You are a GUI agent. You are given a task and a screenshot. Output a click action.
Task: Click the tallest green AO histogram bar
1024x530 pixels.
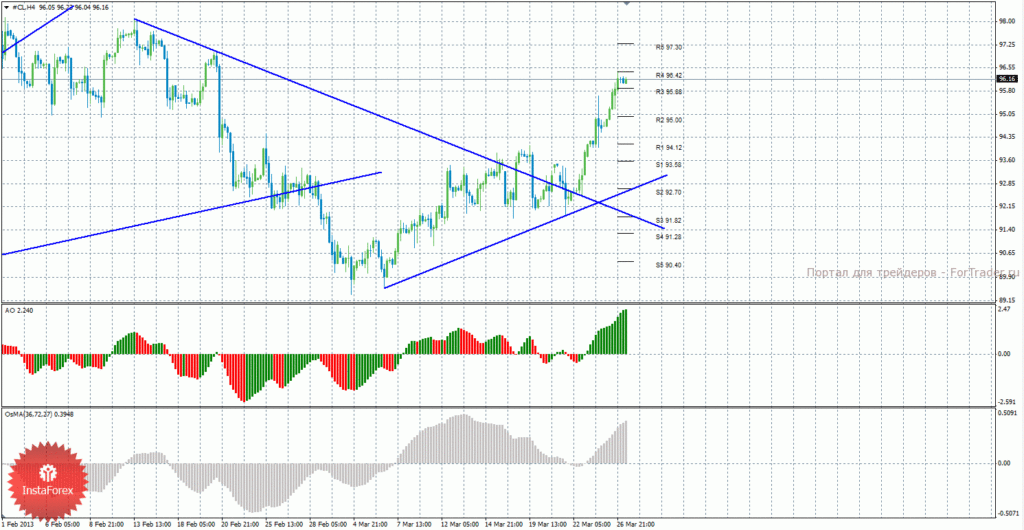[625, 332]
